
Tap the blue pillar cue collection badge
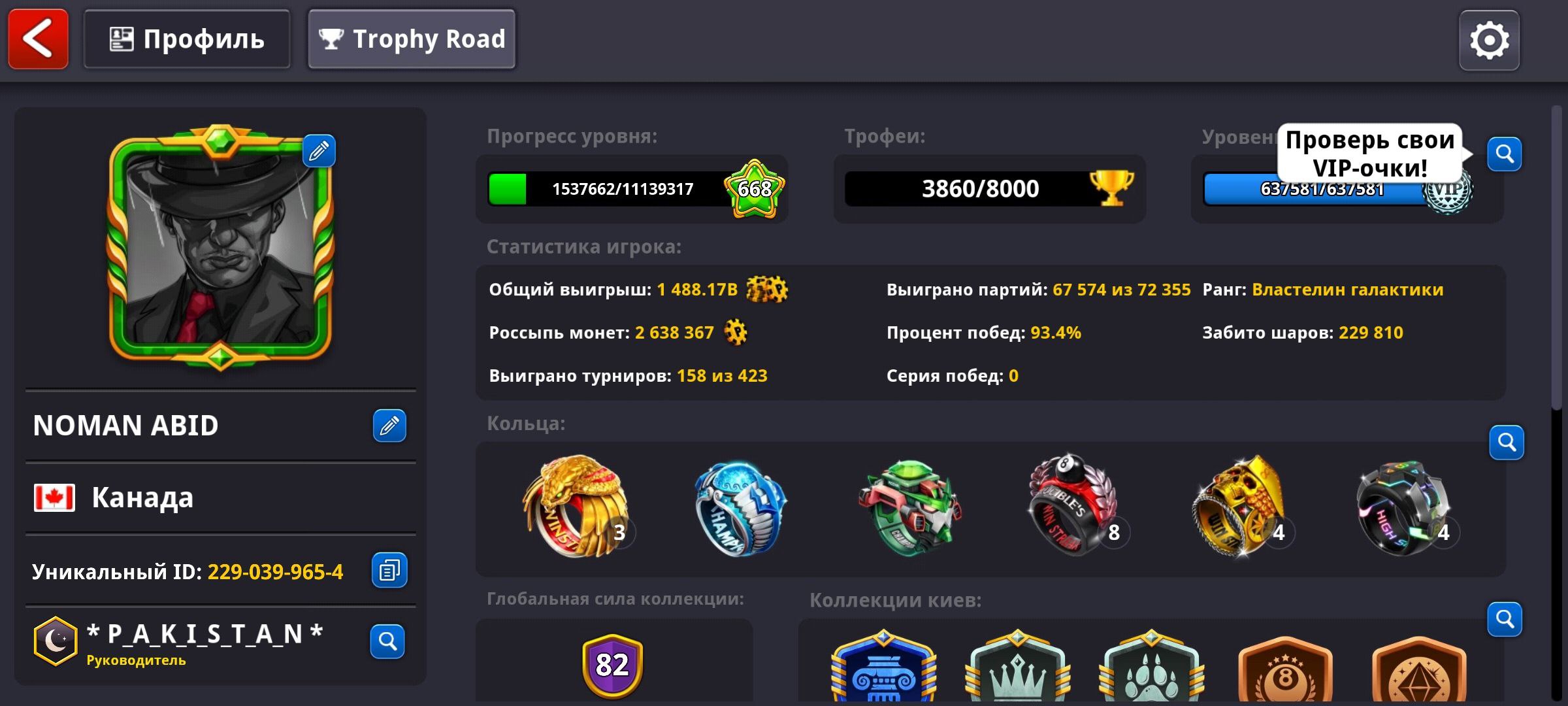tap(883, 667)
